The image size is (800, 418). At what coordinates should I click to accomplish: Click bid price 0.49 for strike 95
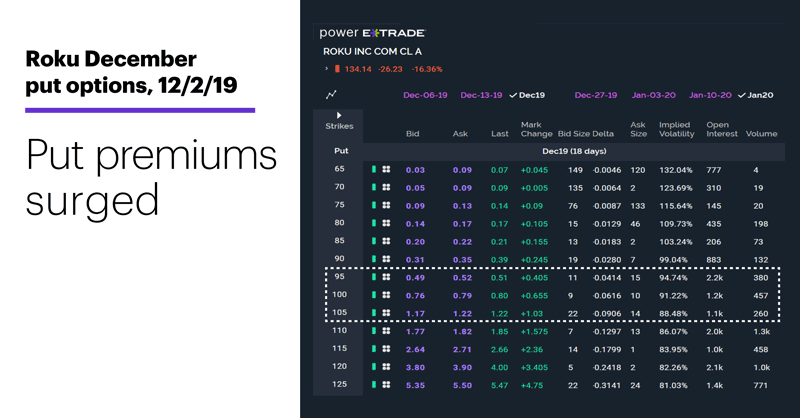pos(415,278)
